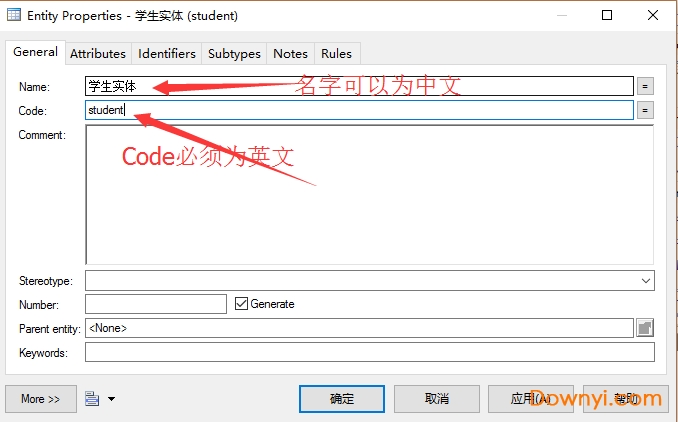Screen dimensions: 678x422
Task: Click the entity table icon in title bar
Action: [x=14, y=15]
